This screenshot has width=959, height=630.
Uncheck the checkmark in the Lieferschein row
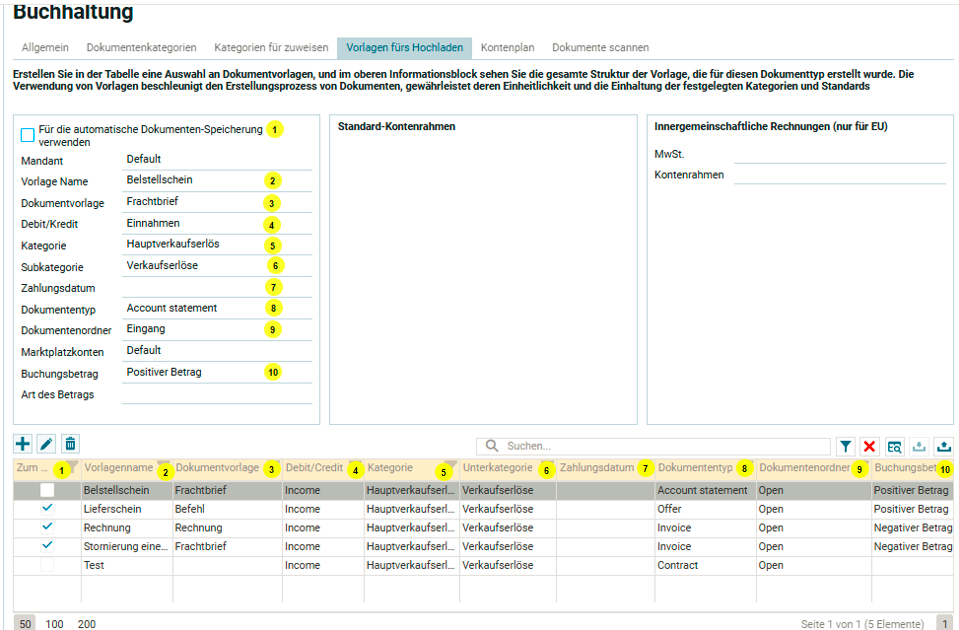47,508
